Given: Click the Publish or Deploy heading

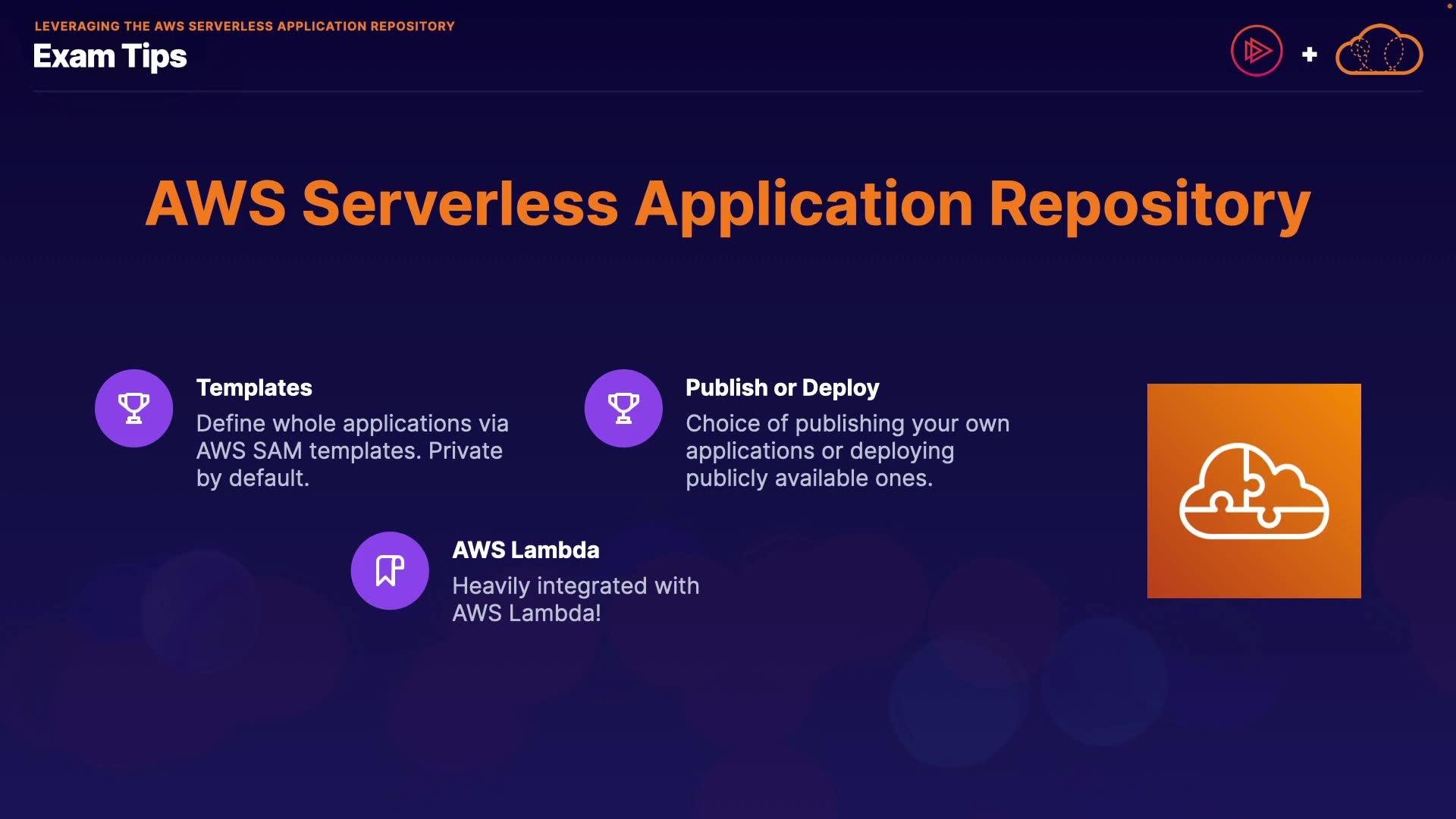Looking at the screenshot, I should pos(782,388).
